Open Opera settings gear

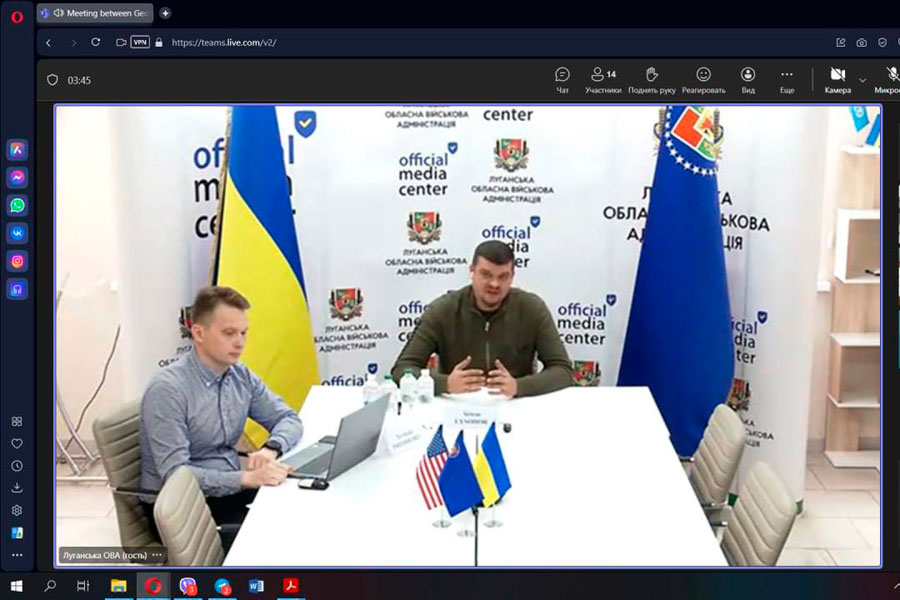(17, 510)
